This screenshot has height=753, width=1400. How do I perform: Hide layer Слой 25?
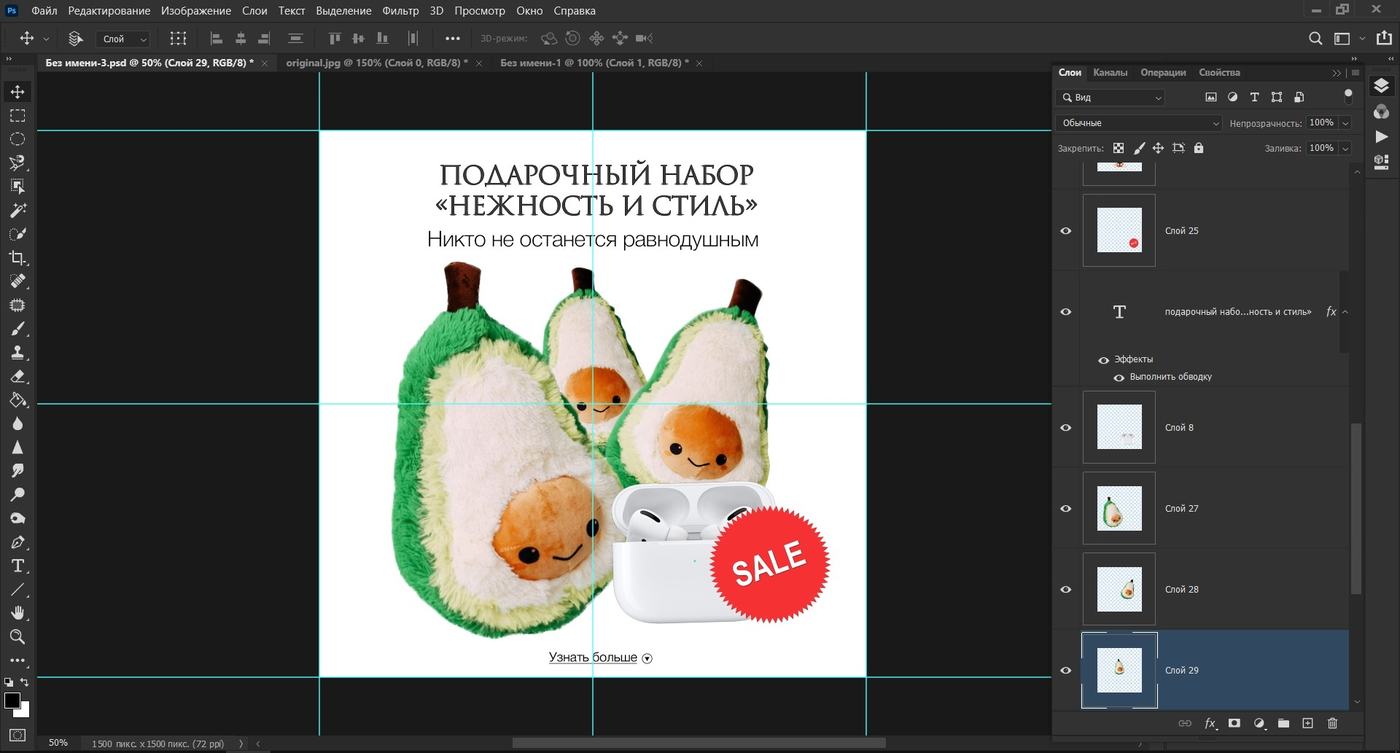click(1066, 231)
